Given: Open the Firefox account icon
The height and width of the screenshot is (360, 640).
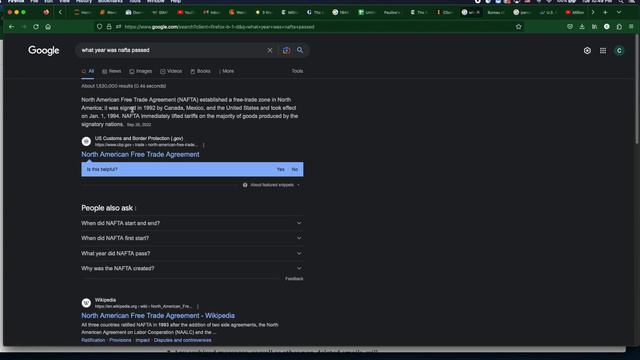Looking at the screenshot, I should tap(607, 27).
